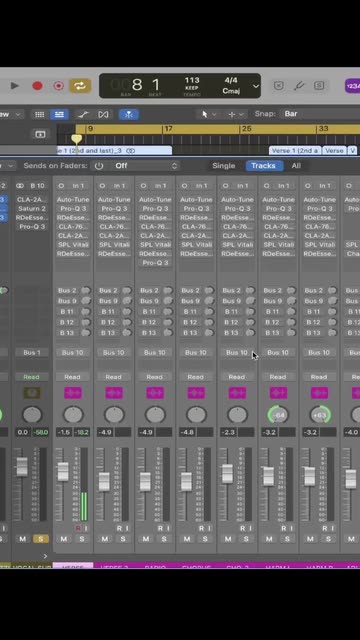Switch mixer to All view
Screen dimensions: 360x640
(296, 166)
